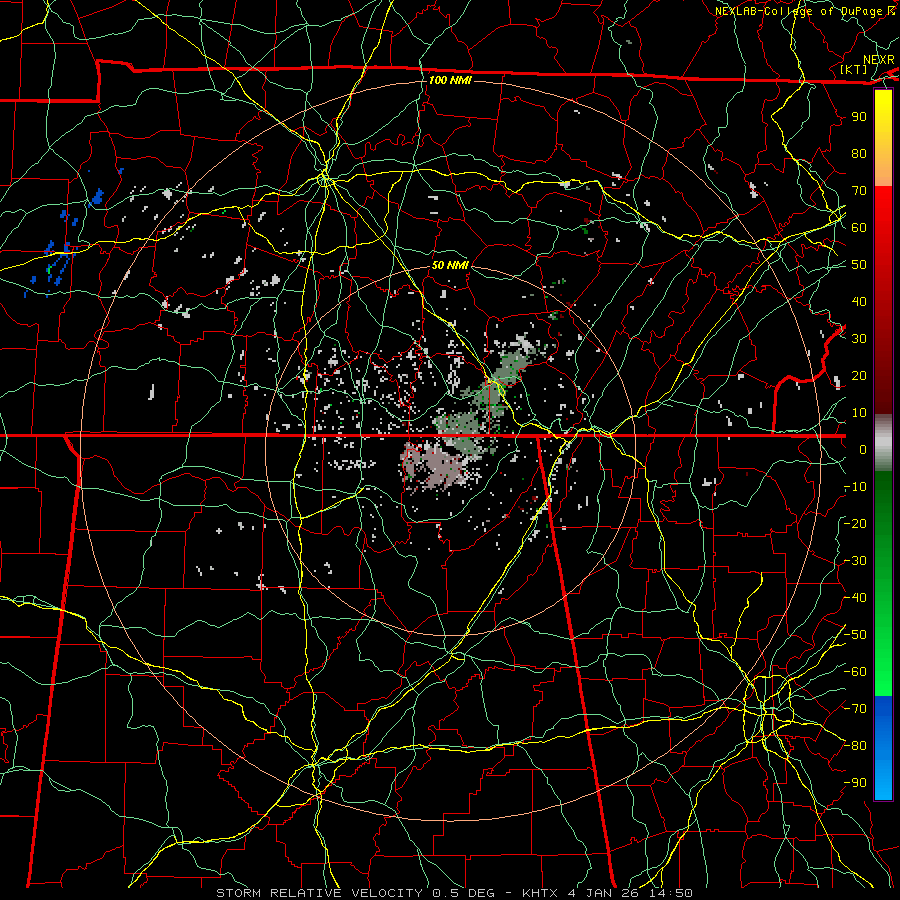The image size is (900, 900).
Task: Click the 40 value on the velocity scale
Action: point(859,302)
